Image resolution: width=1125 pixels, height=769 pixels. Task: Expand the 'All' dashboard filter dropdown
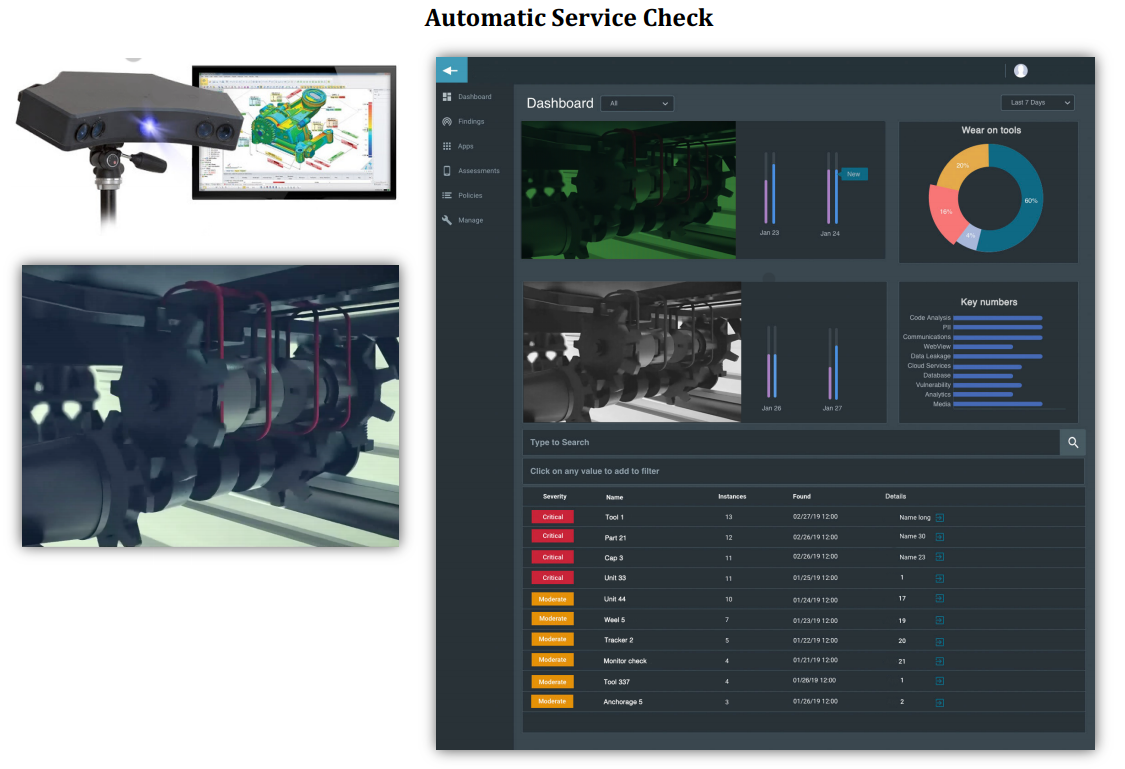pyautogui.click(x=638, y=103)
